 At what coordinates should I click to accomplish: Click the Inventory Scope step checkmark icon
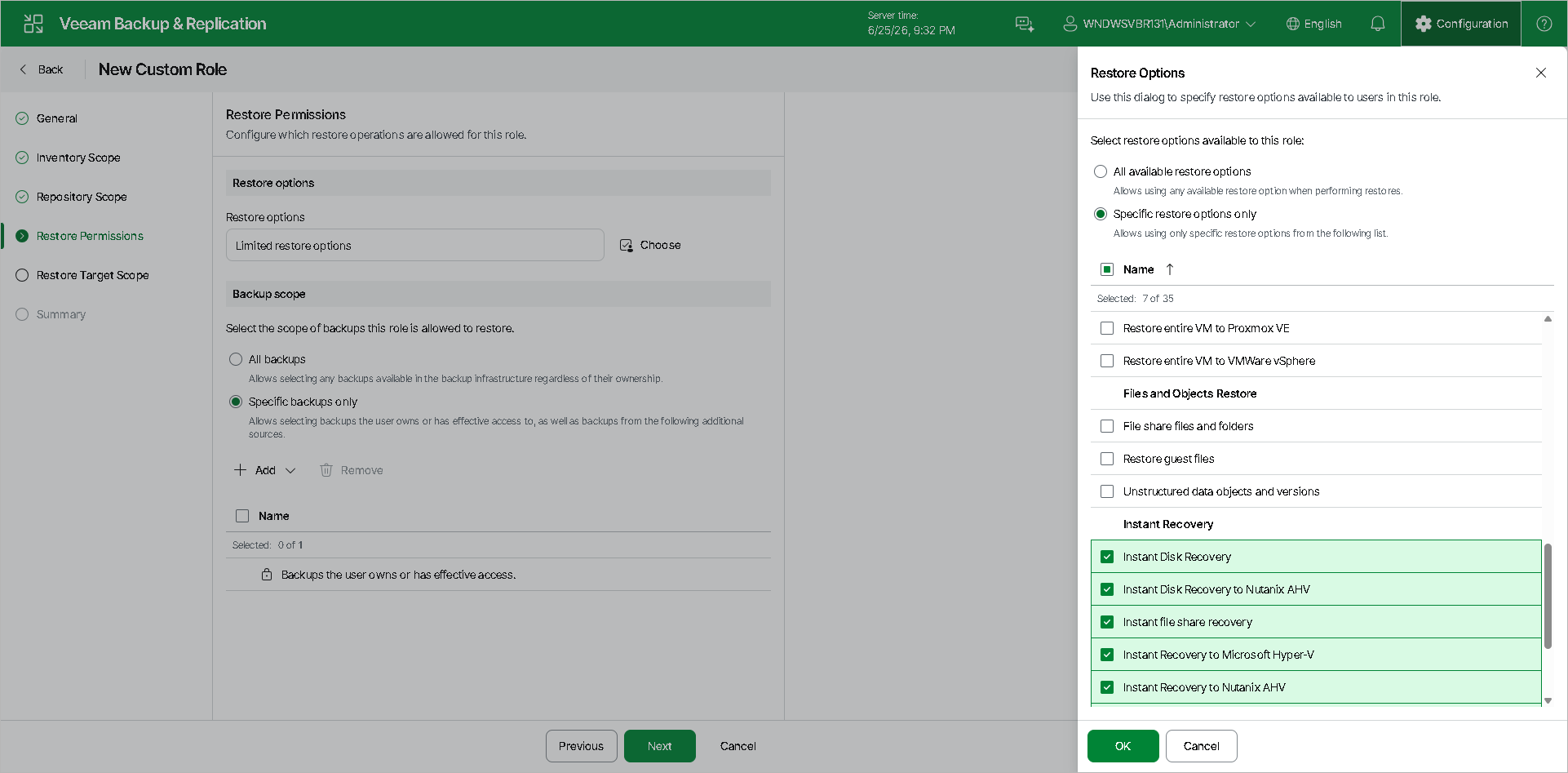[22, 158]
